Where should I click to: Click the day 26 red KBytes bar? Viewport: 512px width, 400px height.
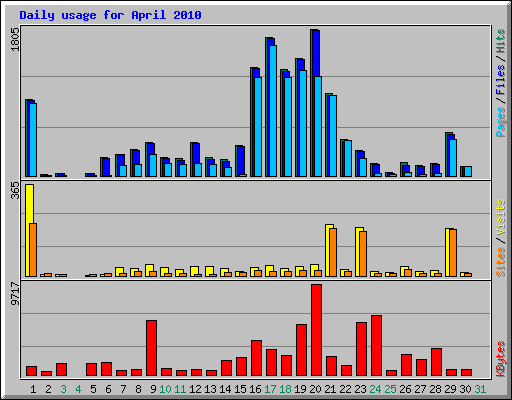[x=406, y=365]
